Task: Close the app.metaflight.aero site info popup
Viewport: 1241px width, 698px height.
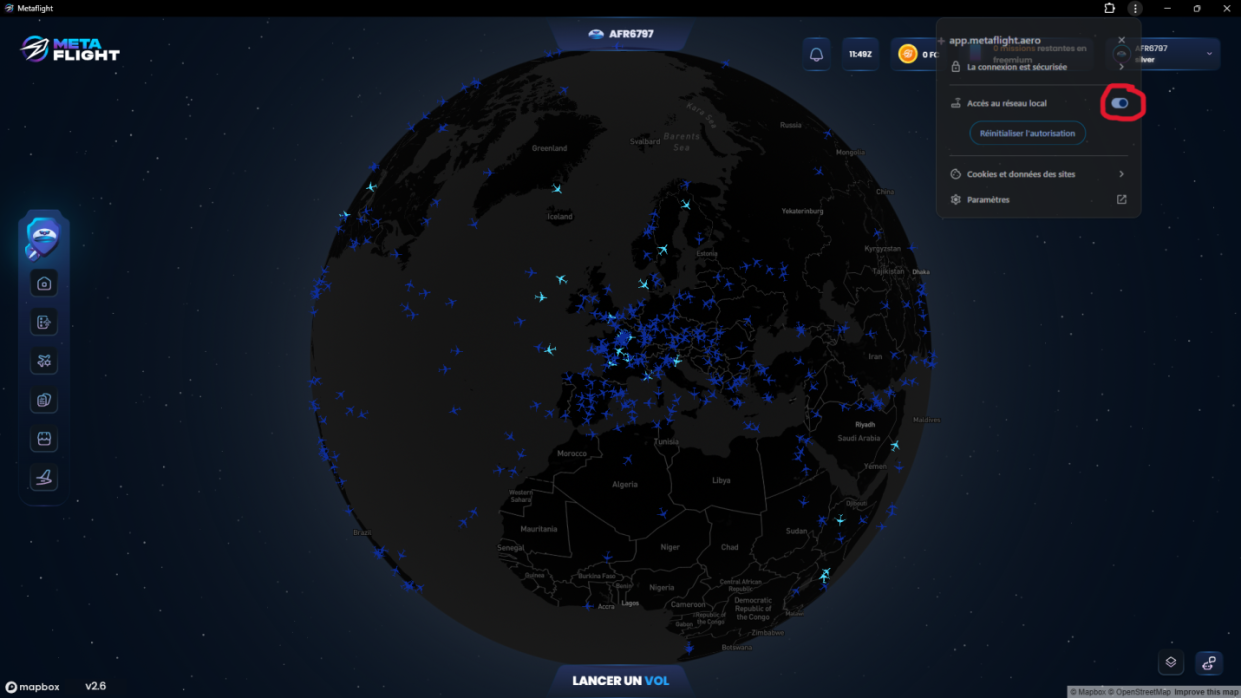Action: [x=1121, y=41]
